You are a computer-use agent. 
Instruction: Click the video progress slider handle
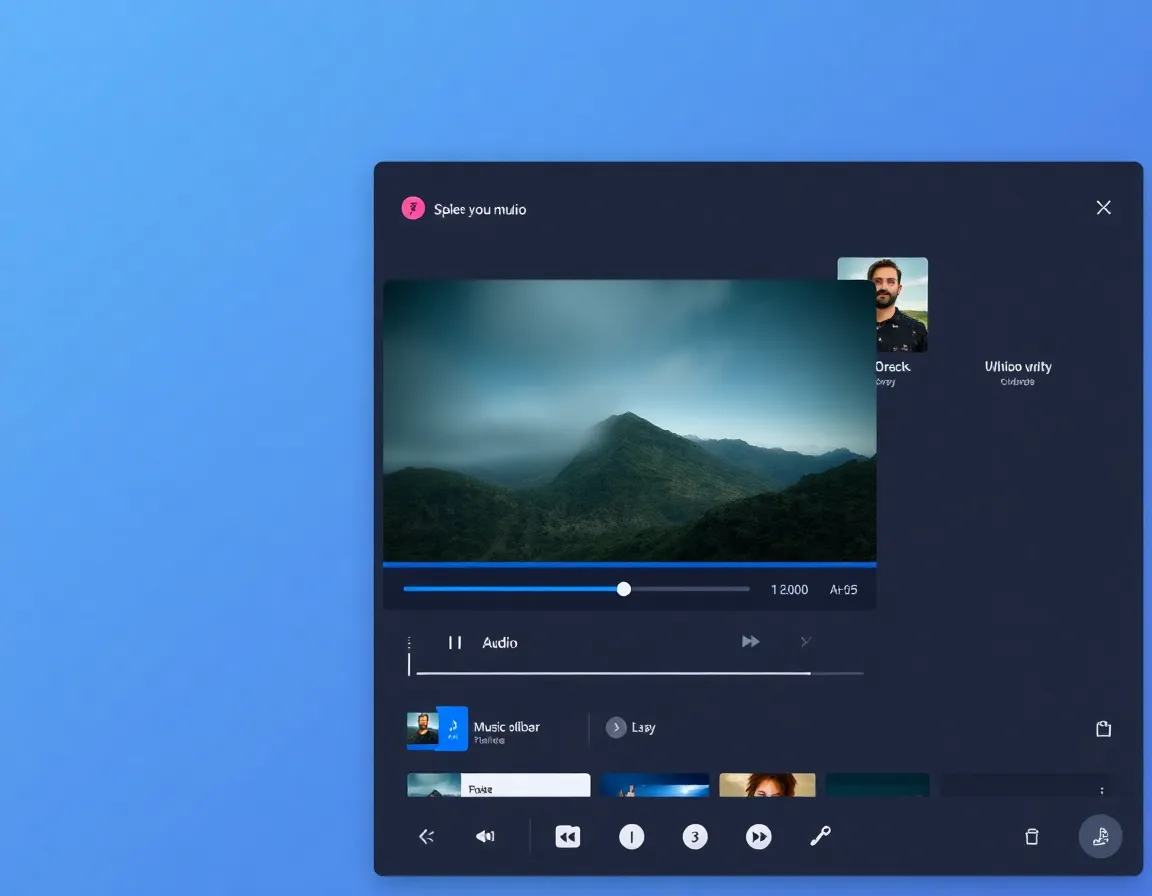click(x=624, y=589)
